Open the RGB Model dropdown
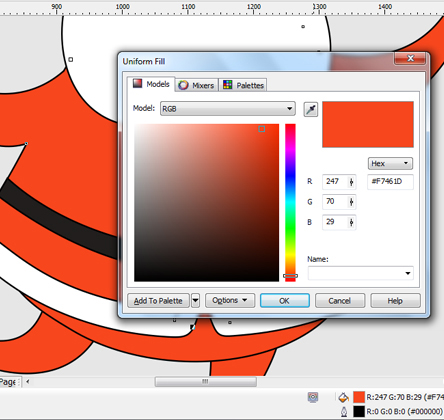The height and width of the screenshot is (420, 444). coord(228,109)
